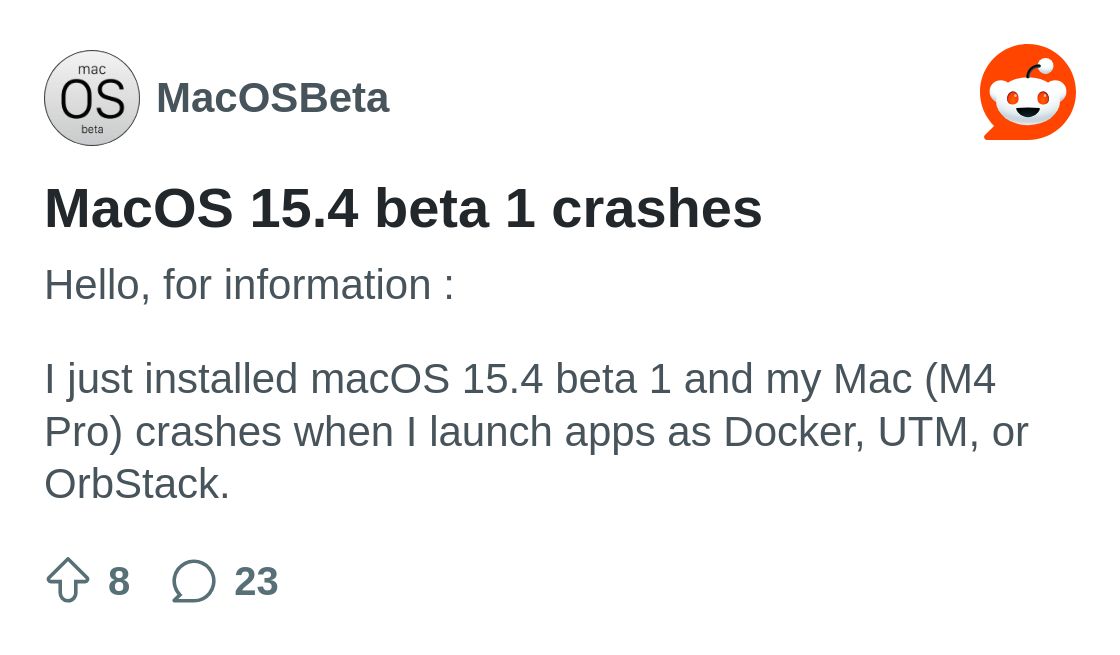Click the small 'mac' label inside the avatar
The height and width of the screenshot is (655, 1120).
click(92, 69)
